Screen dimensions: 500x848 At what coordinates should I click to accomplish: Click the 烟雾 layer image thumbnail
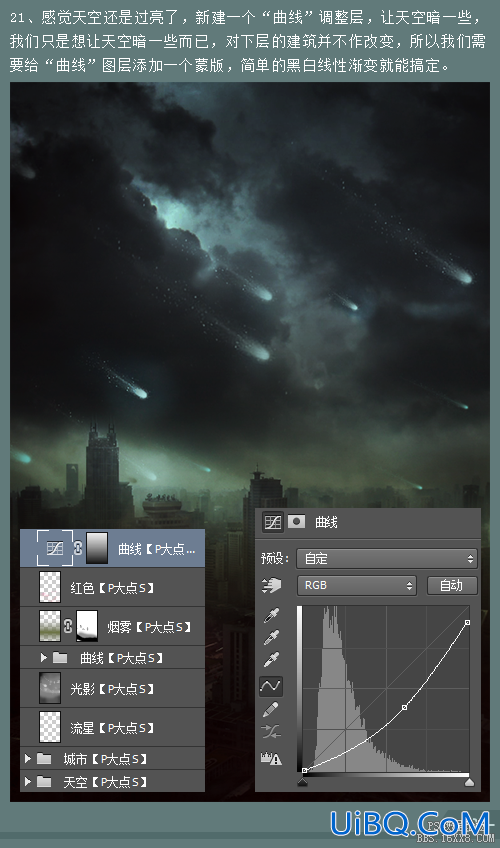pos(50,626)
